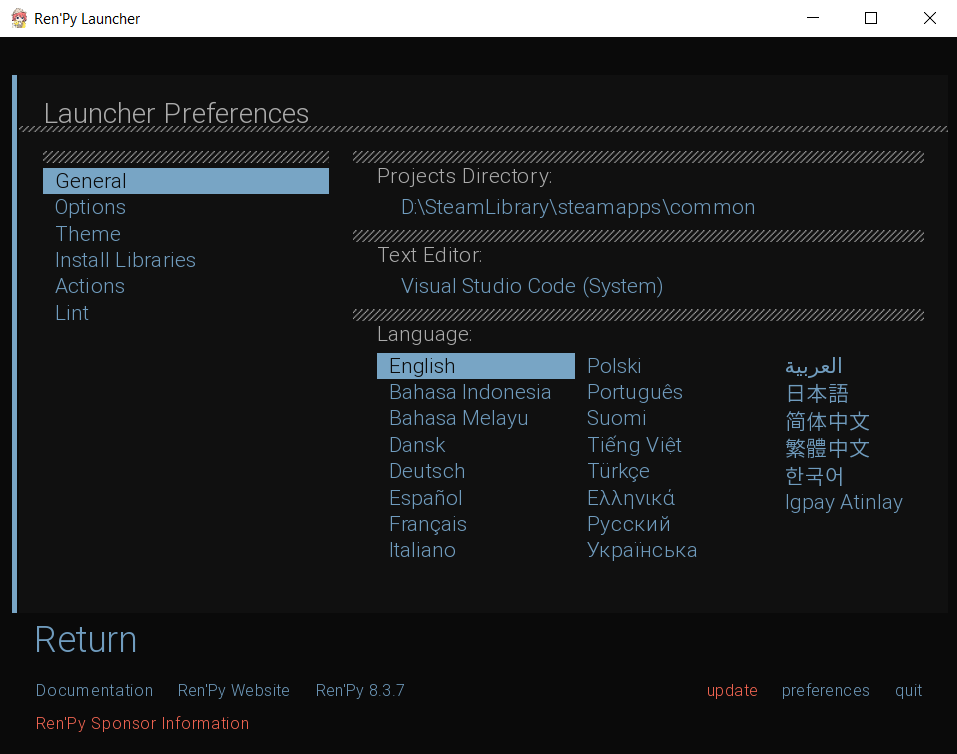The width and height of the screenshot is (957, 754).
Task: Click the Ren'Py 8.3.7 version link
Action: coord(360,691)
